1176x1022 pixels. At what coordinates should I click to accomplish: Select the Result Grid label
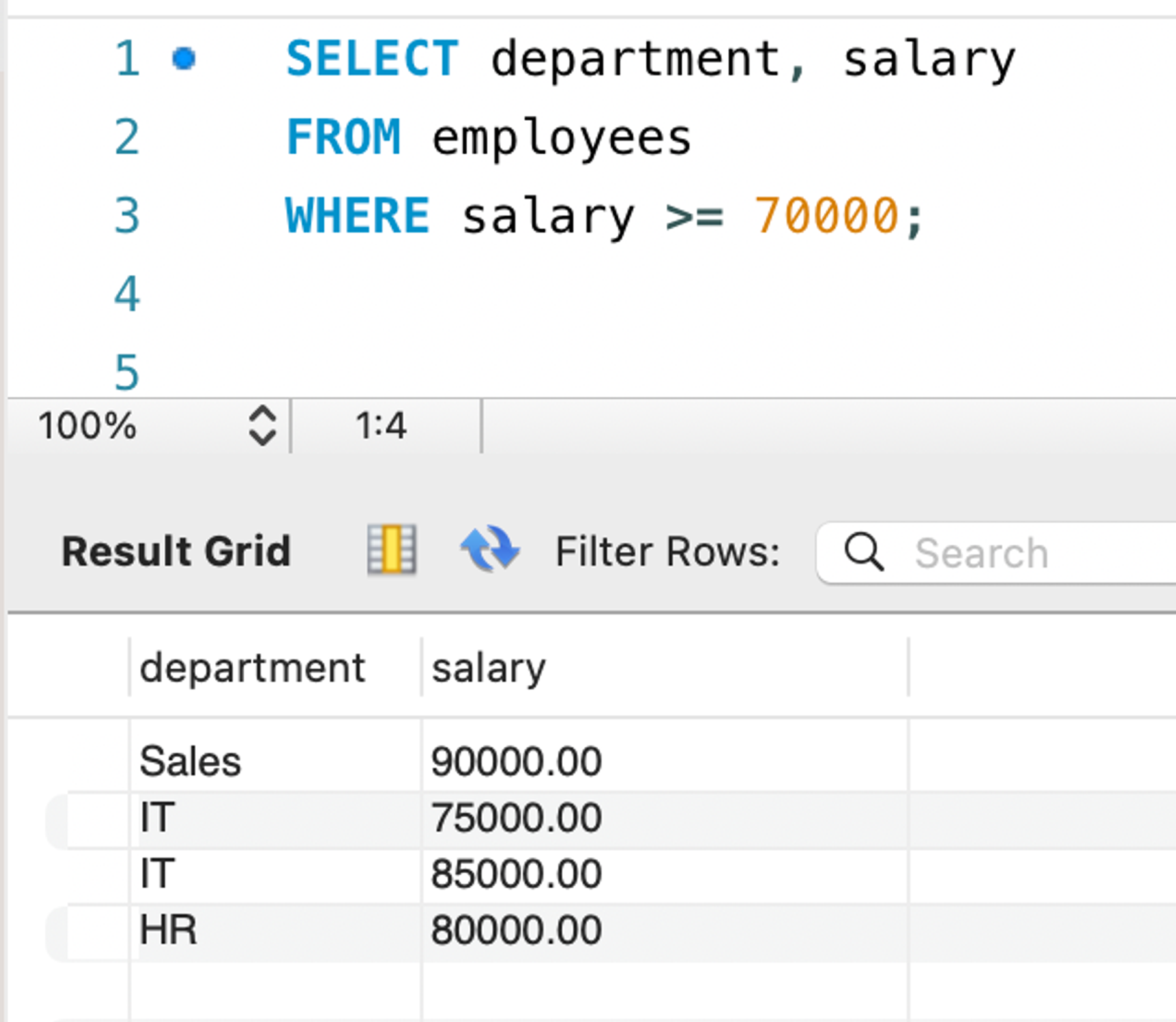coord(176,551)
